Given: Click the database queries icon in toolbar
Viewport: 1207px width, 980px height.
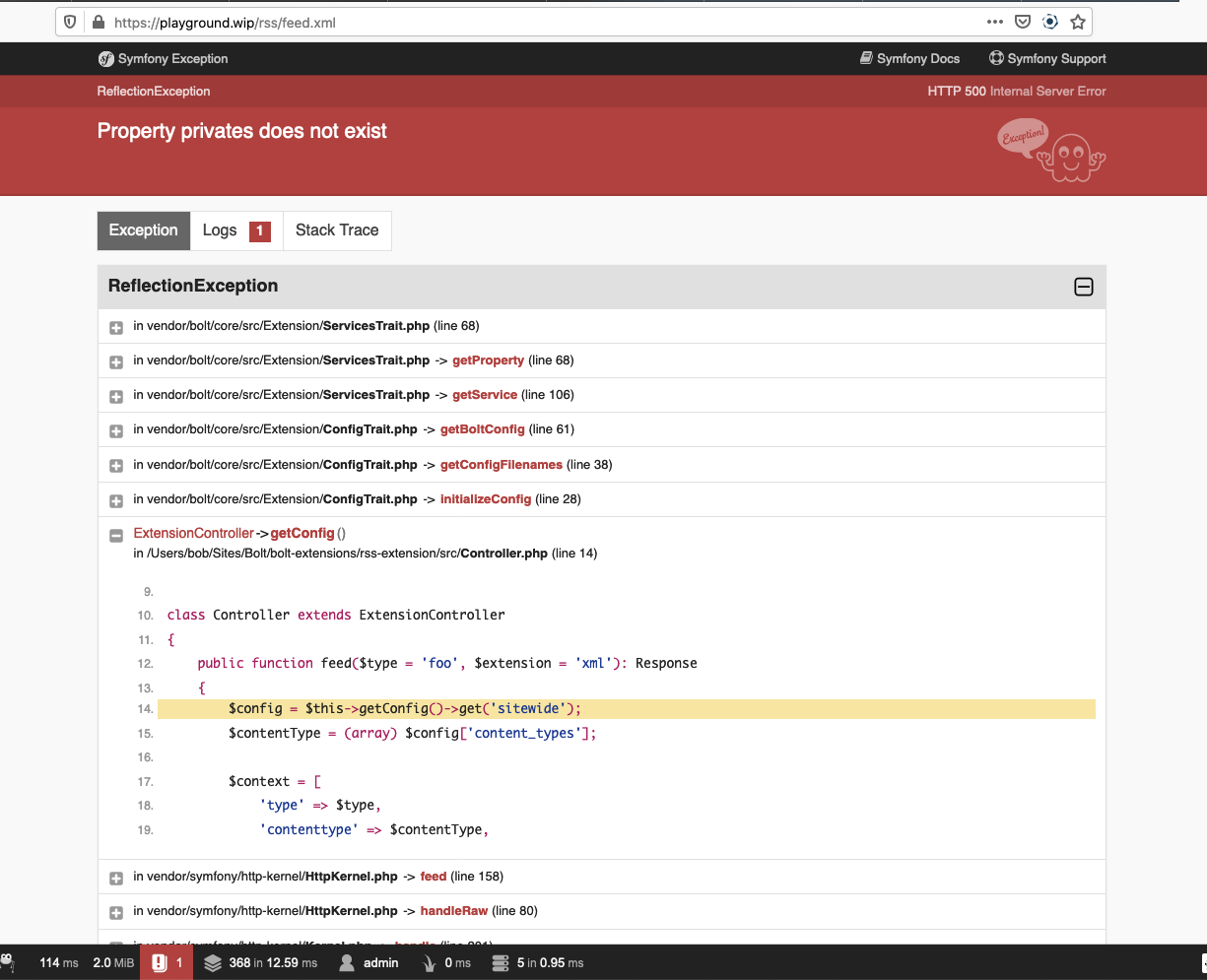Looking at the screenshot, I should (500, 962).
